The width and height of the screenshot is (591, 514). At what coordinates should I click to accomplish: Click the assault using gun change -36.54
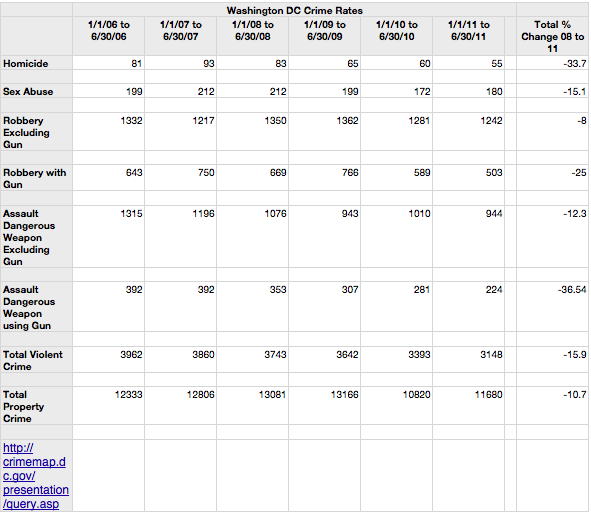[572, 290]
